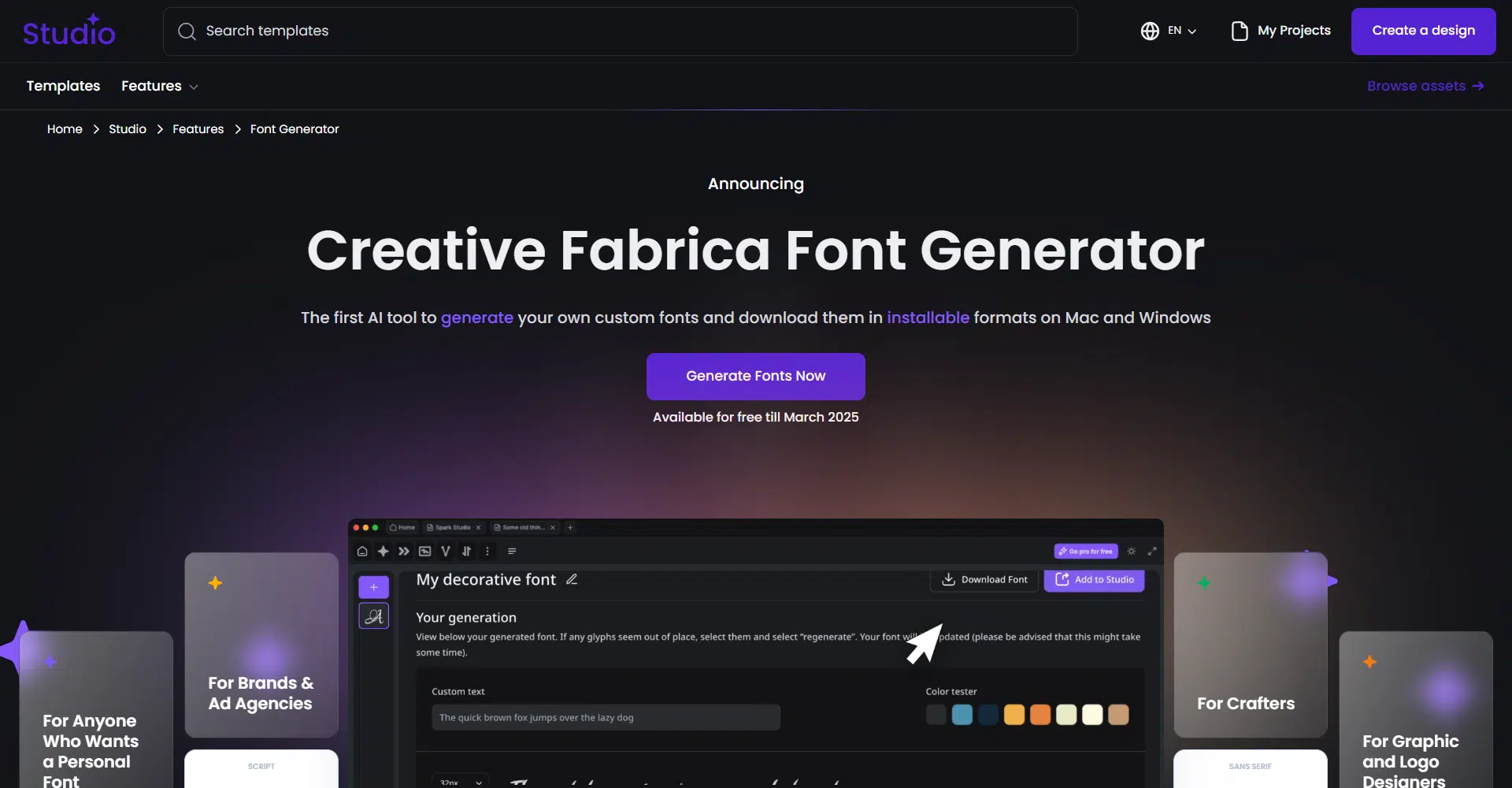Click the Studio logo

coord(69,32)
